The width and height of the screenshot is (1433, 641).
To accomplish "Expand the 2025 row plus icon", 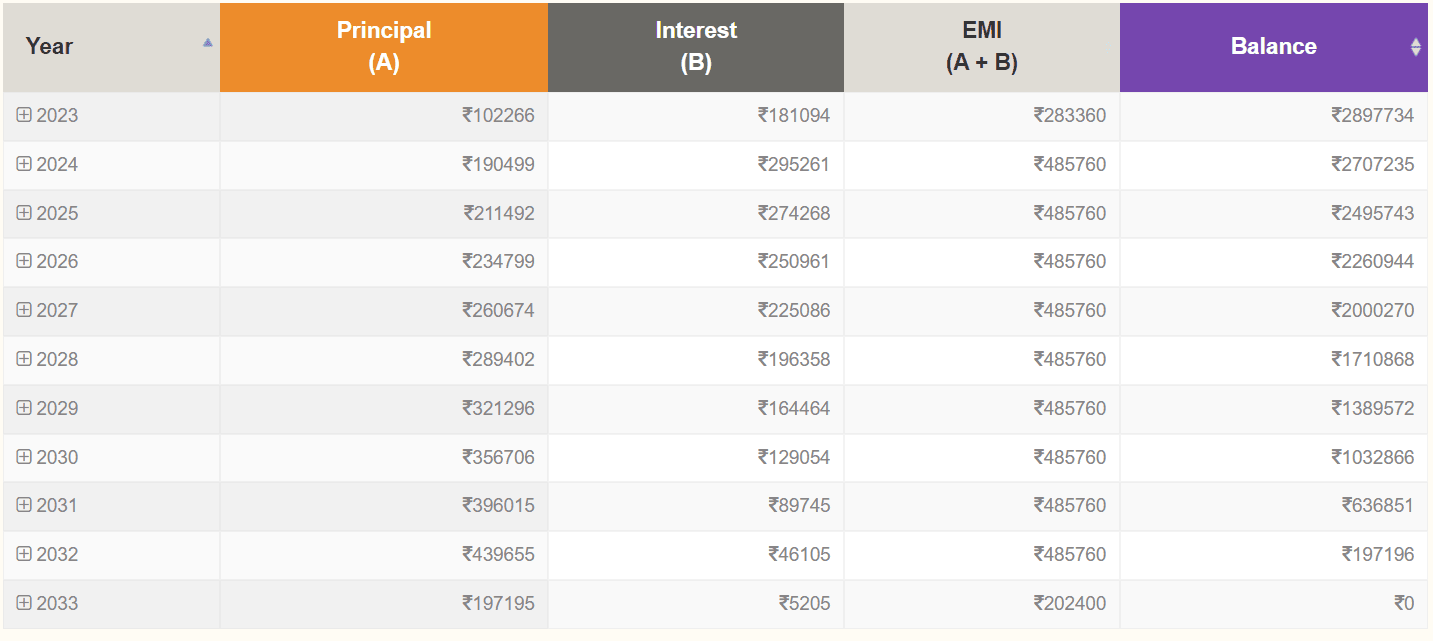I will click(24, 213).
